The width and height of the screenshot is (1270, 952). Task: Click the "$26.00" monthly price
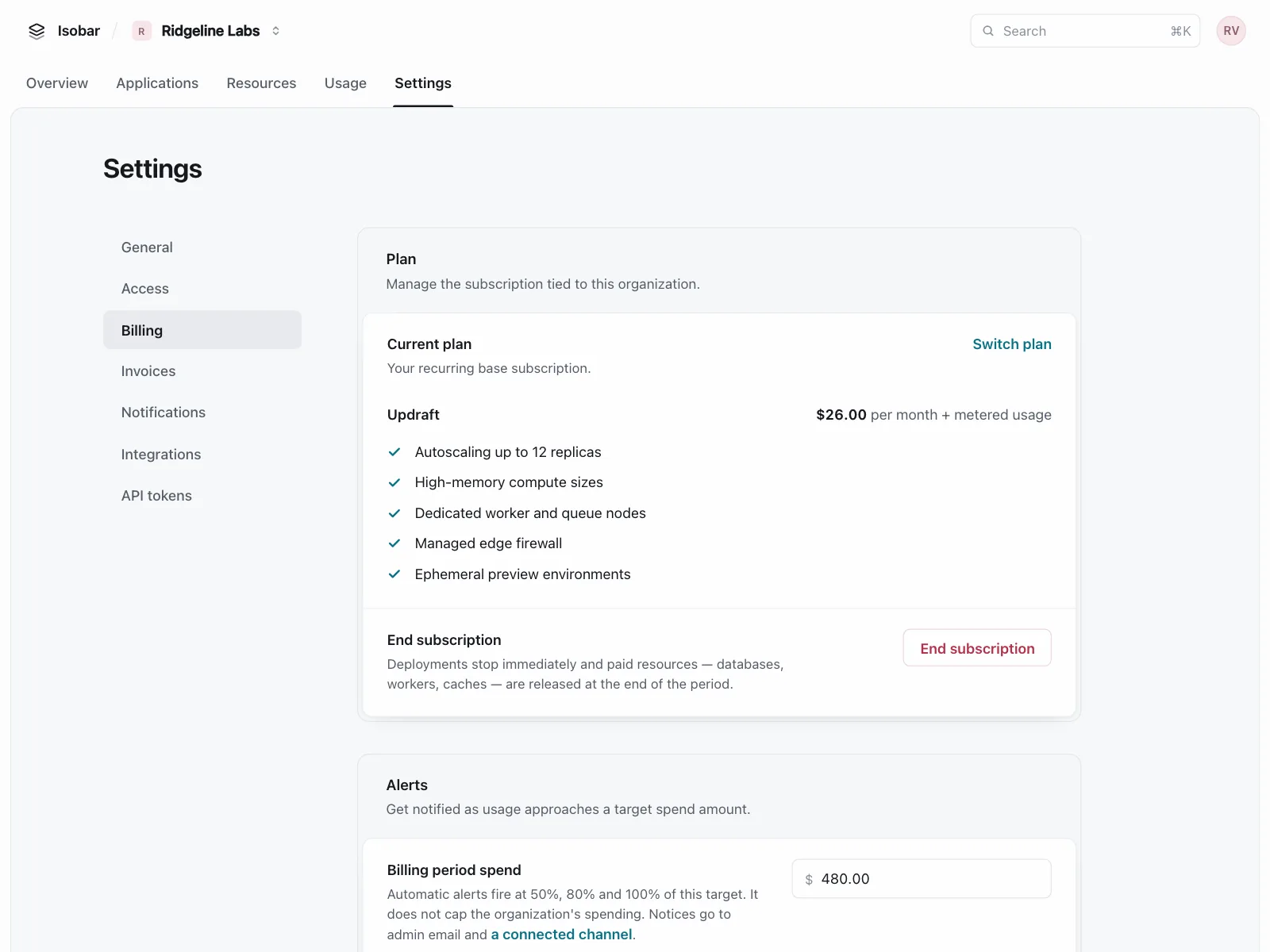point(841,415)
